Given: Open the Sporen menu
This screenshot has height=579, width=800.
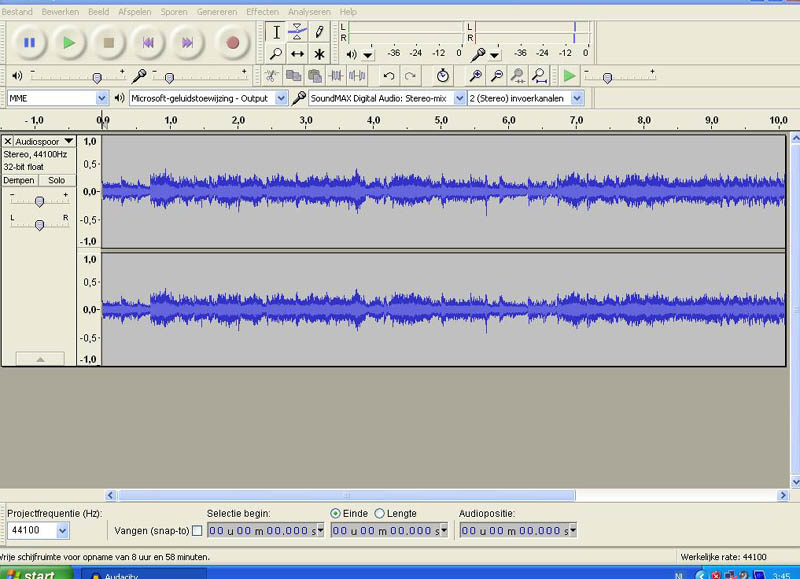Looking at the screenshot, I should [x=174, y=12].
